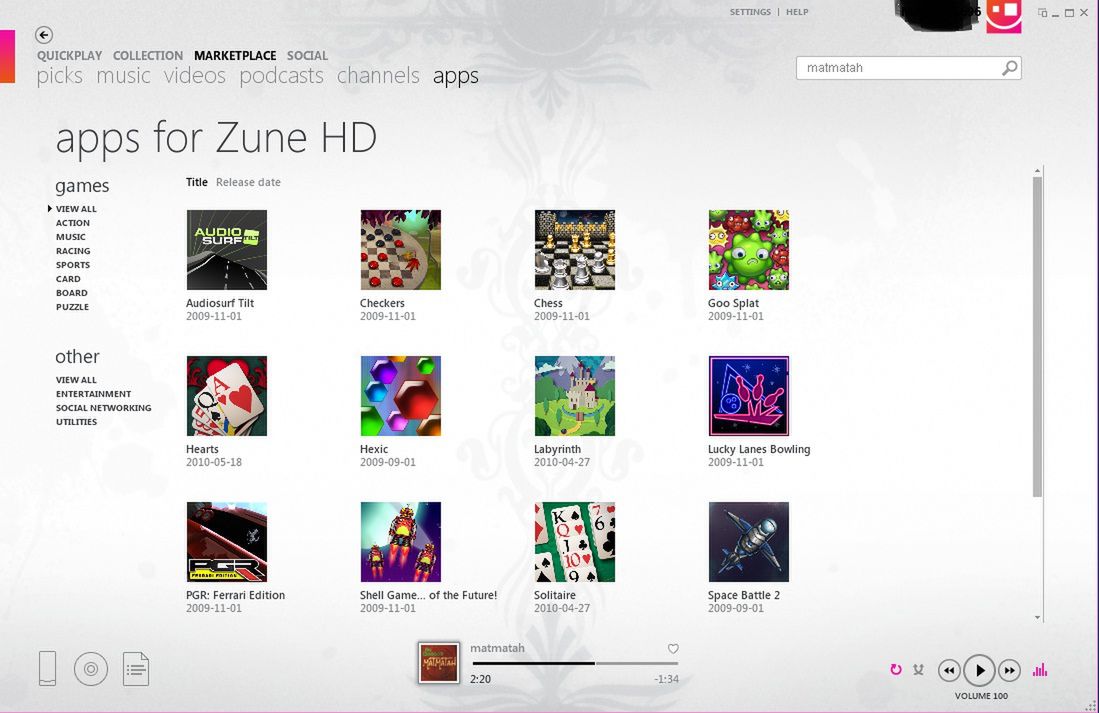
Task: Select the apps section
Action: coord(456,76)
